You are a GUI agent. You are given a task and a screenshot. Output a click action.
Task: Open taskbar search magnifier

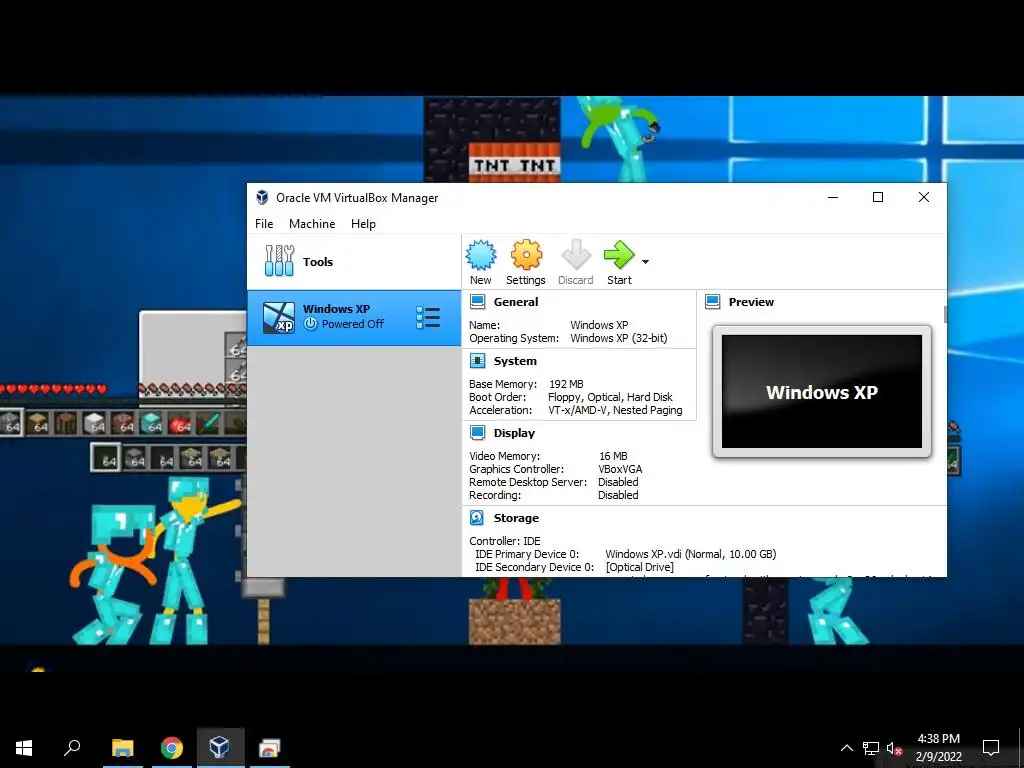click(x=72, y=748)
